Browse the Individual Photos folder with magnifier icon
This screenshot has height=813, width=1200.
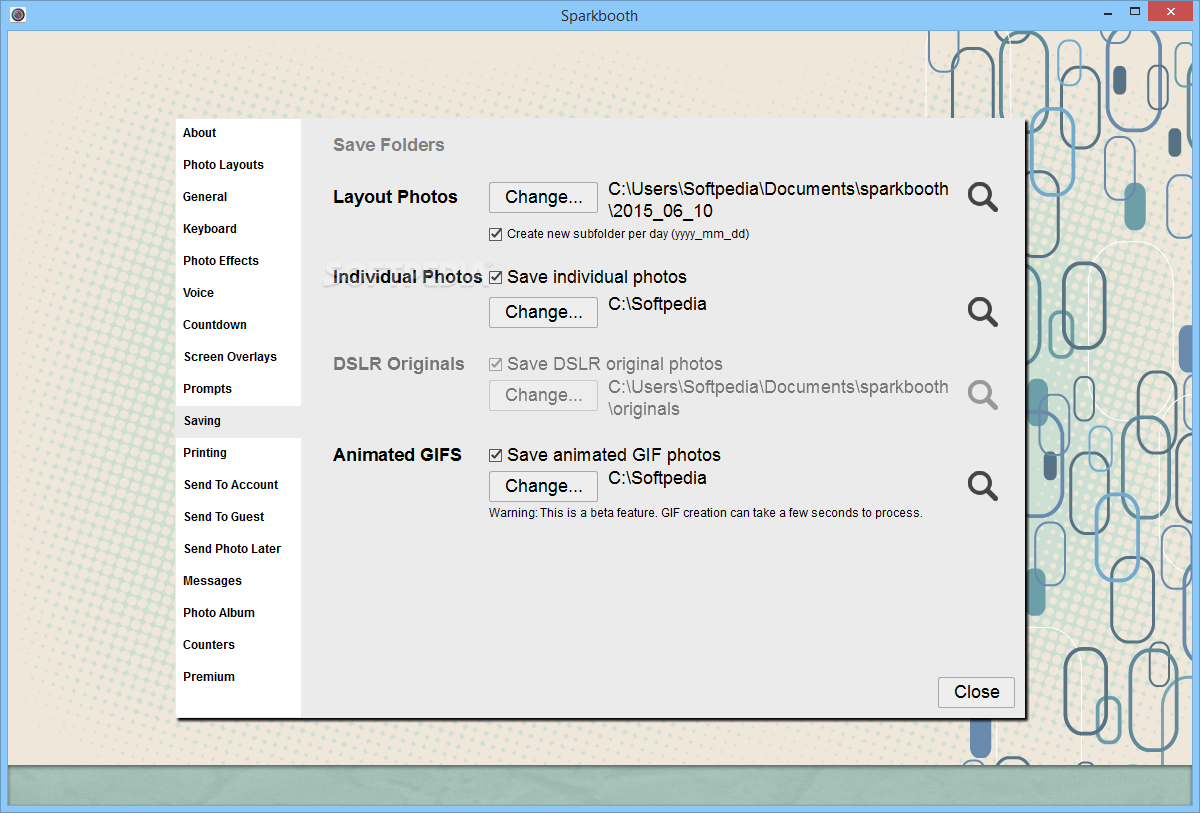click(983, 312)
